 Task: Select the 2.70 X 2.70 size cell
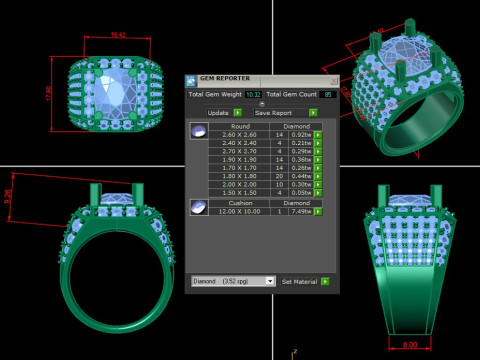(x=239, y=151)
